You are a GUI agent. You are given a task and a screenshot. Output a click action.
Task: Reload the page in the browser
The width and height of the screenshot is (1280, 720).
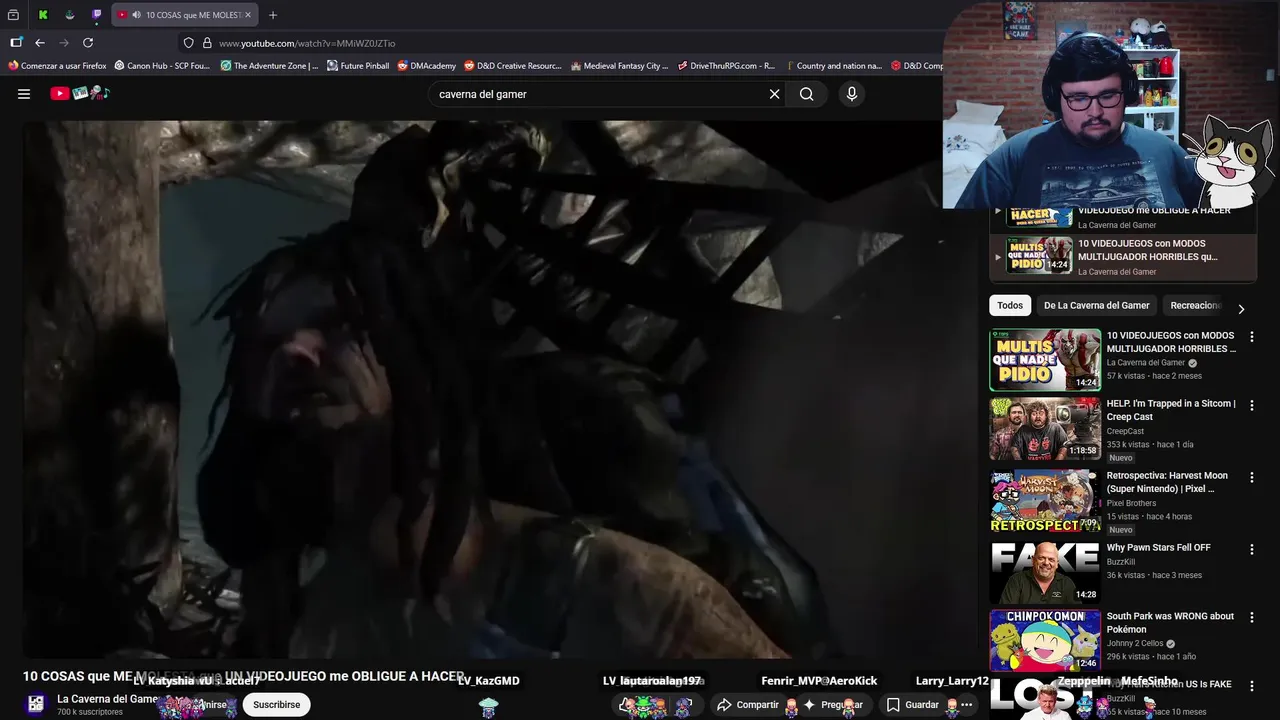[x=88, y=43]
